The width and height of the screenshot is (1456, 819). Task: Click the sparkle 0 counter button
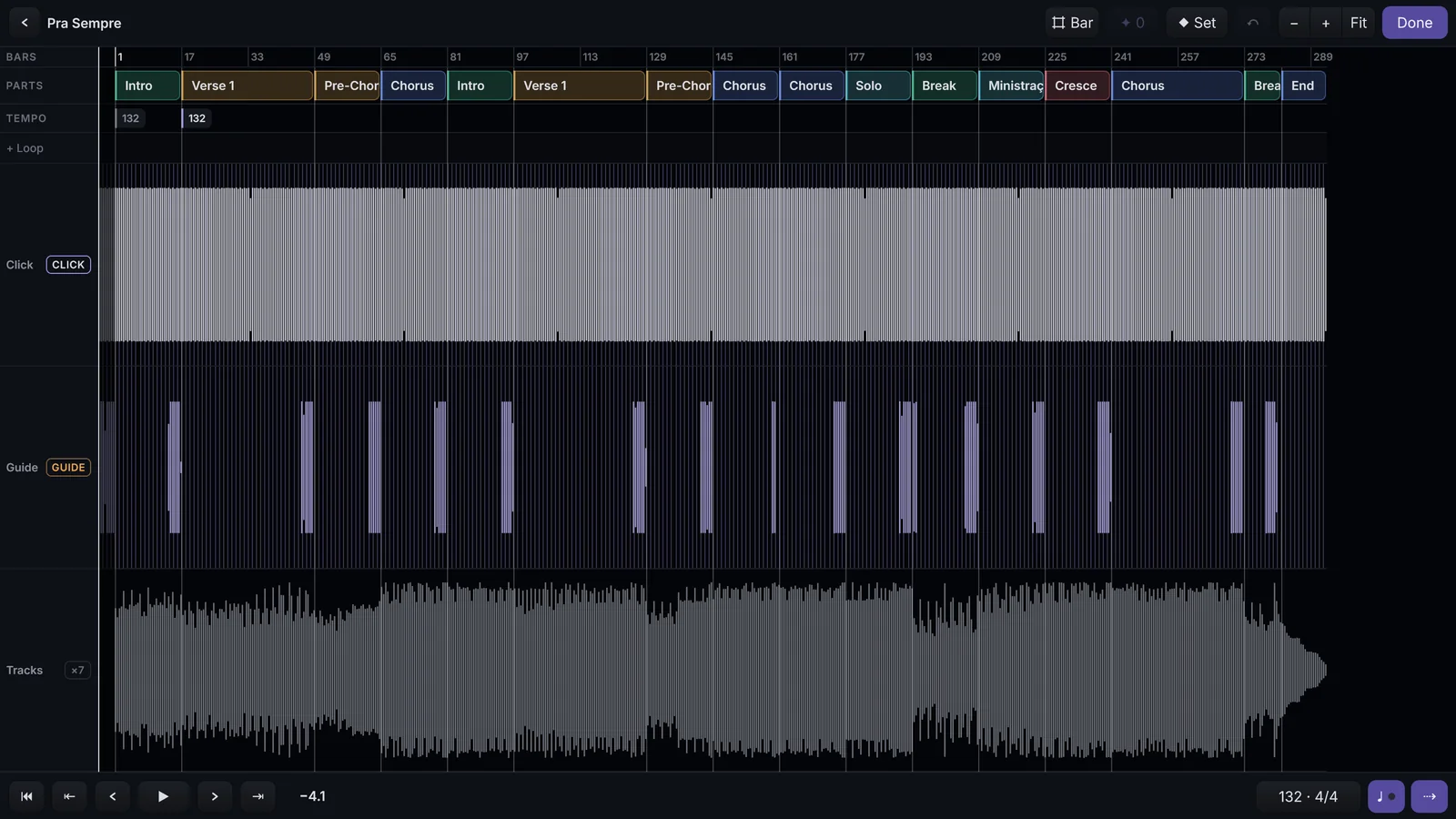[x=1133, y=23]
